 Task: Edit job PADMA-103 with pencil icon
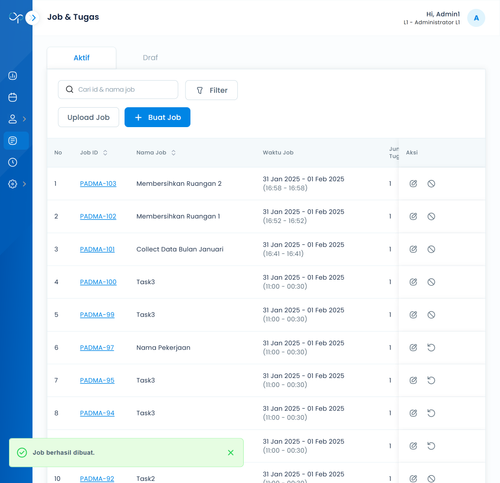click(x=413, y=184)
